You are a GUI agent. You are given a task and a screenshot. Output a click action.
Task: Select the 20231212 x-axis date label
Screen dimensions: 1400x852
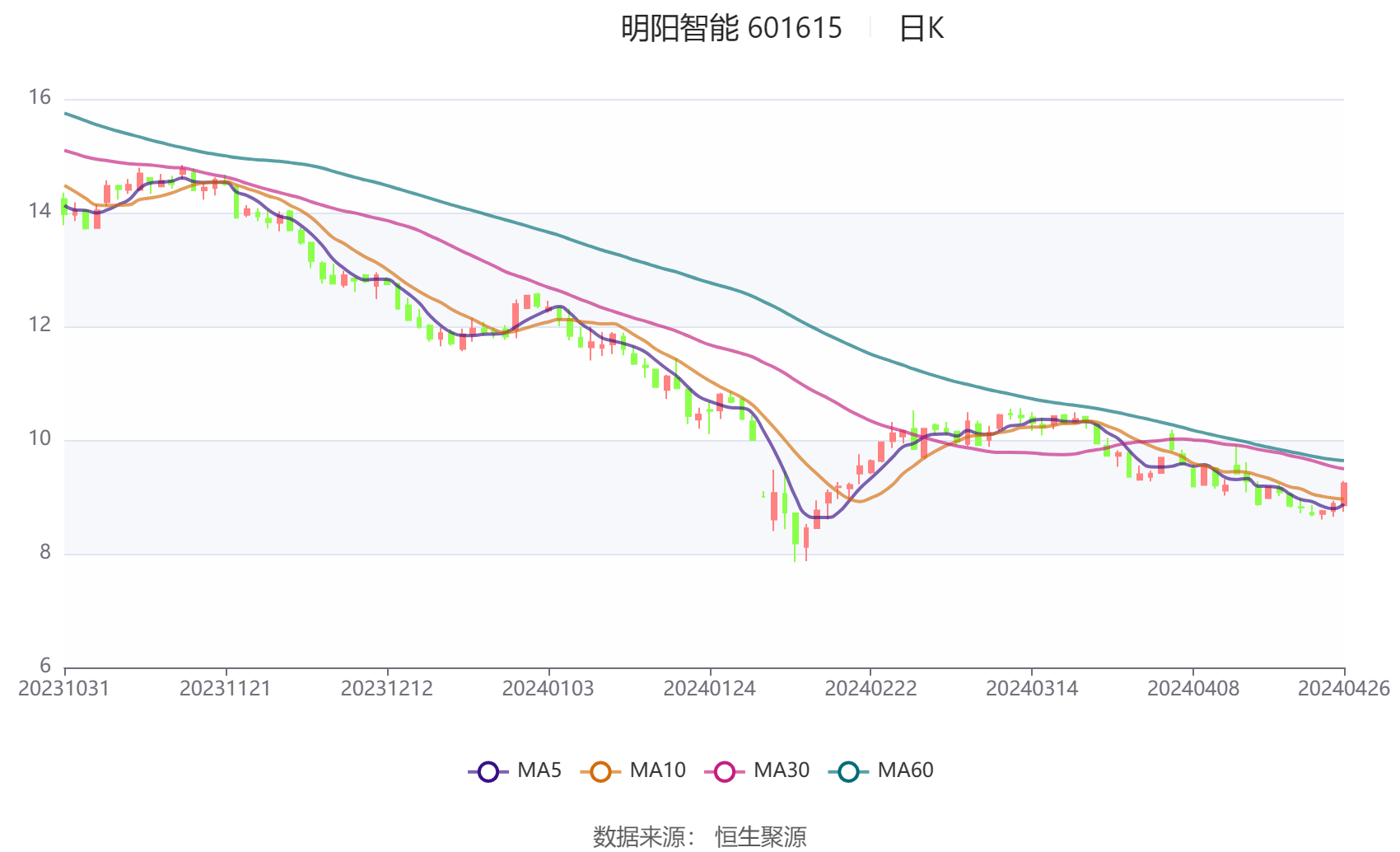tap(387, 689)
